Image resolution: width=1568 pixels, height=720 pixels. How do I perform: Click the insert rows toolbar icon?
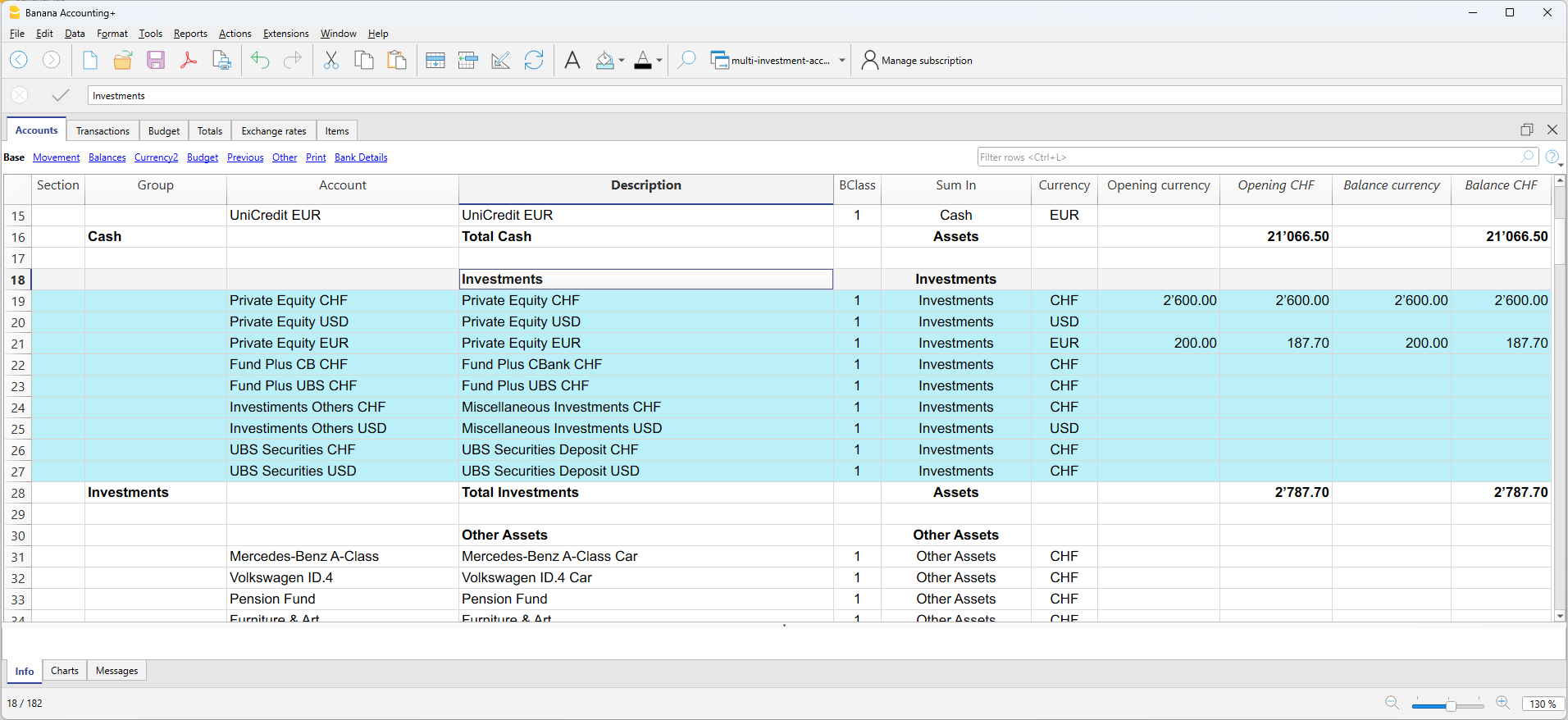(468, 60)
